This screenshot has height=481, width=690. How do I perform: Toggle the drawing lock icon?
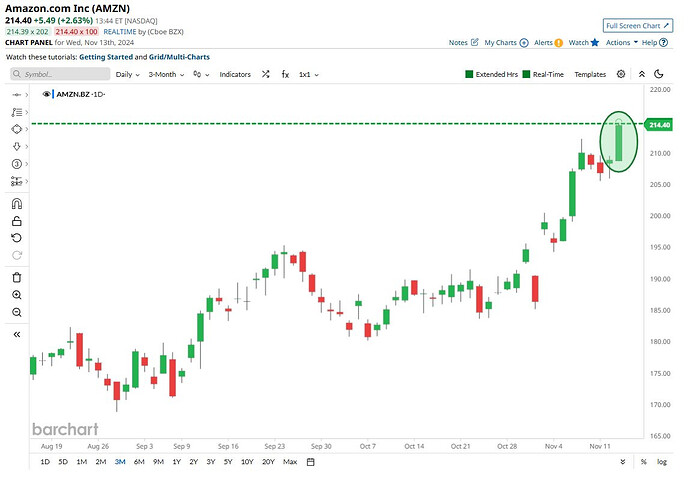coord(17,221)
